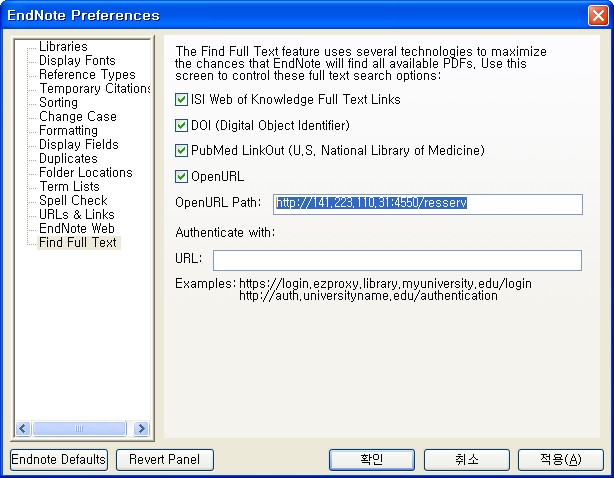
Task: Select URLs & Links category
Action: (x=77, y=215)
